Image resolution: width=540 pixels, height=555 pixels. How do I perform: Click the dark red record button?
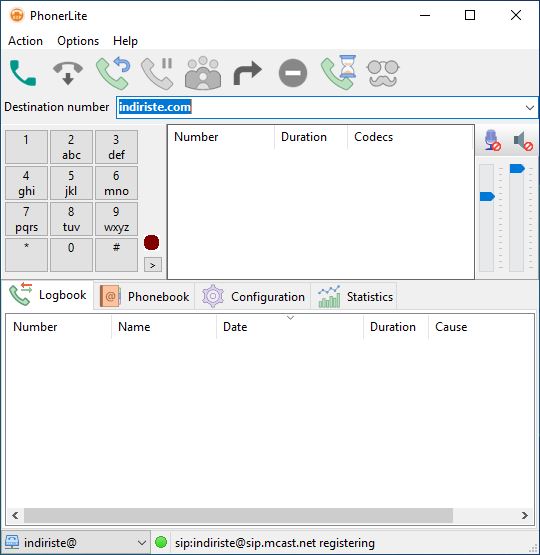pyautogui.click(x=151, y=242)
